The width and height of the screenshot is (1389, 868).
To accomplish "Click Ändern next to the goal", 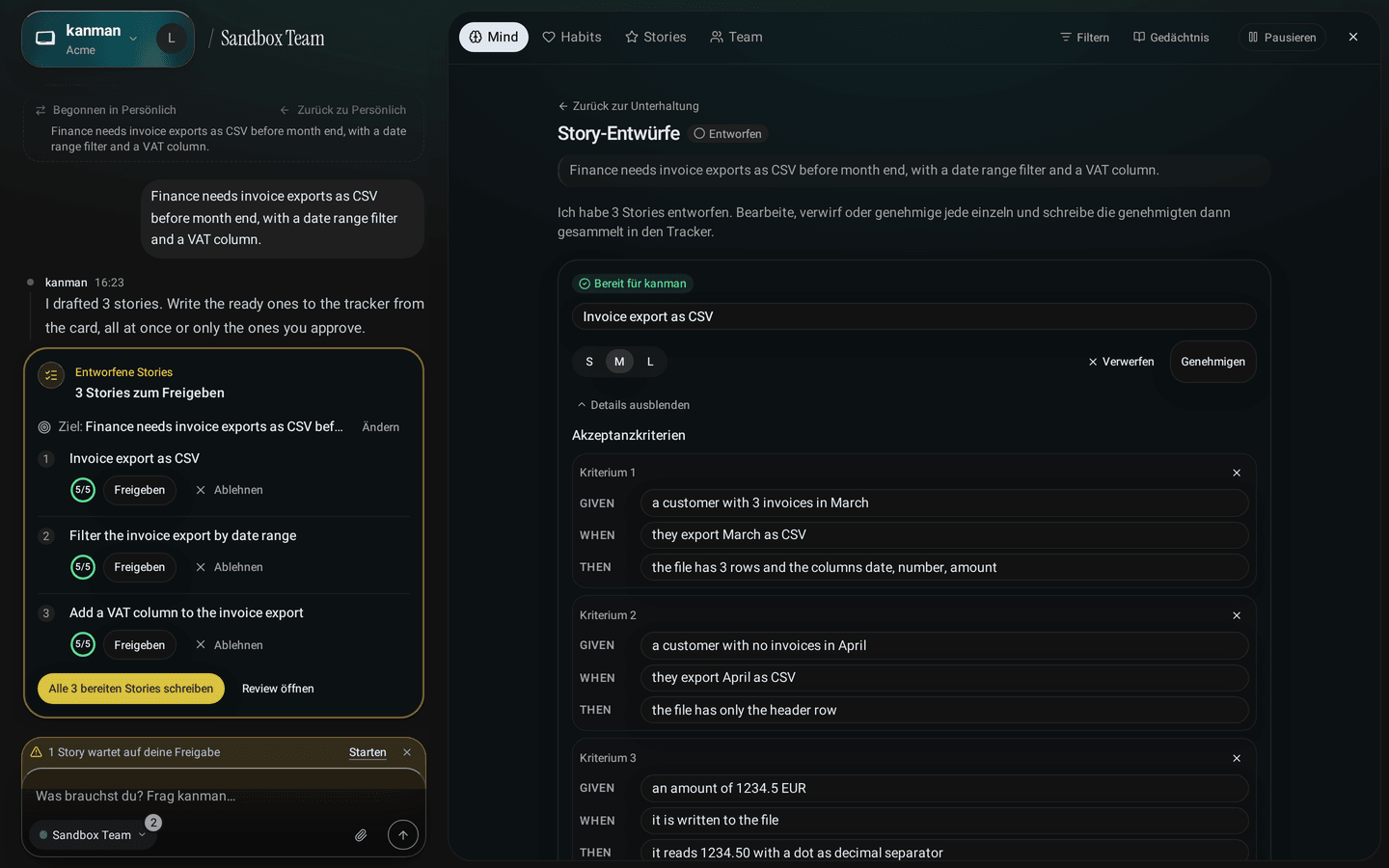I will (380, 427).
